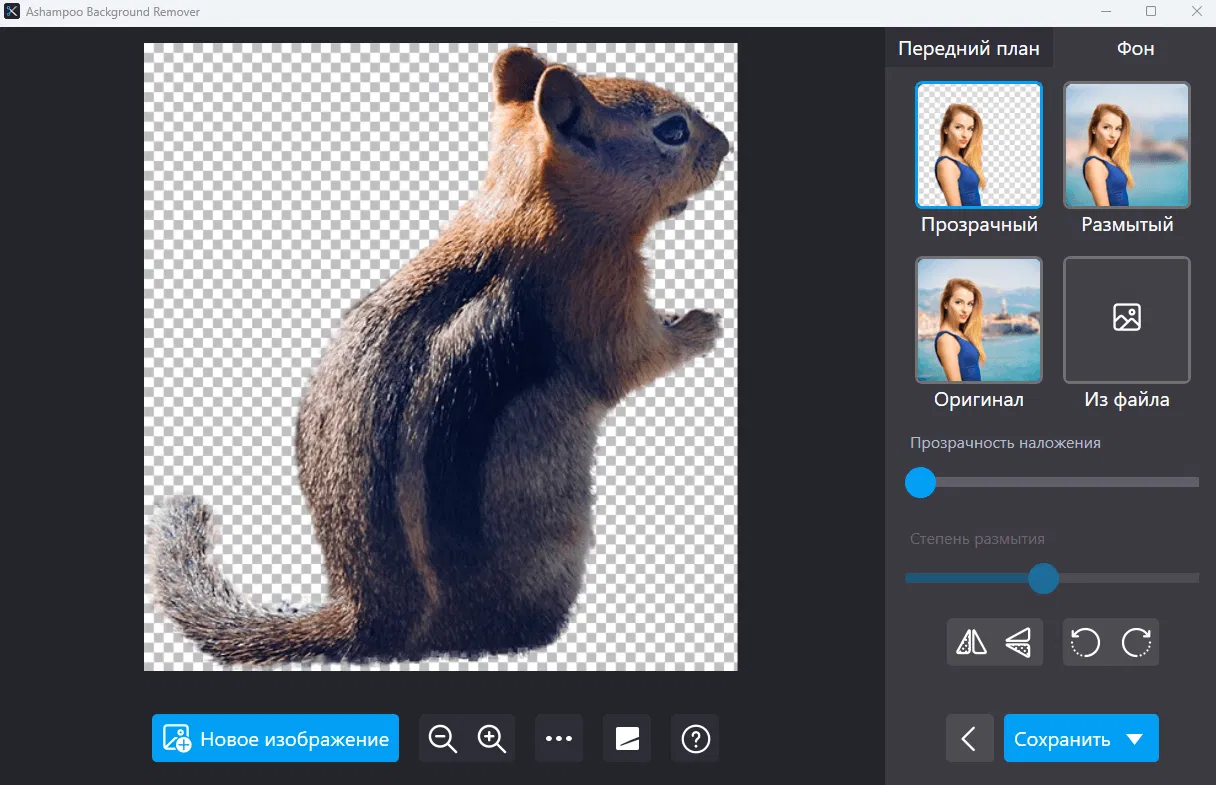Go back with the left arrow button
The height and width of the screenshot is (785, 1216).
coord(969,739)
